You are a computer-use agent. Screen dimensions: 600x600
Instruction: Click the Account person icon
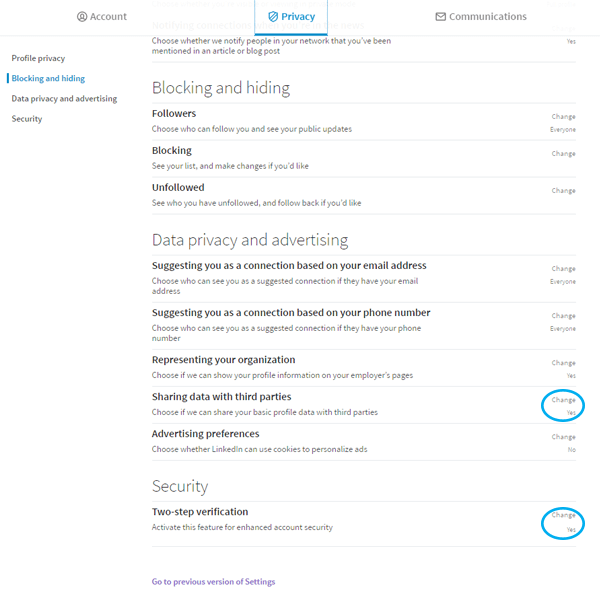pyautogui.click(x=82, y=16)
